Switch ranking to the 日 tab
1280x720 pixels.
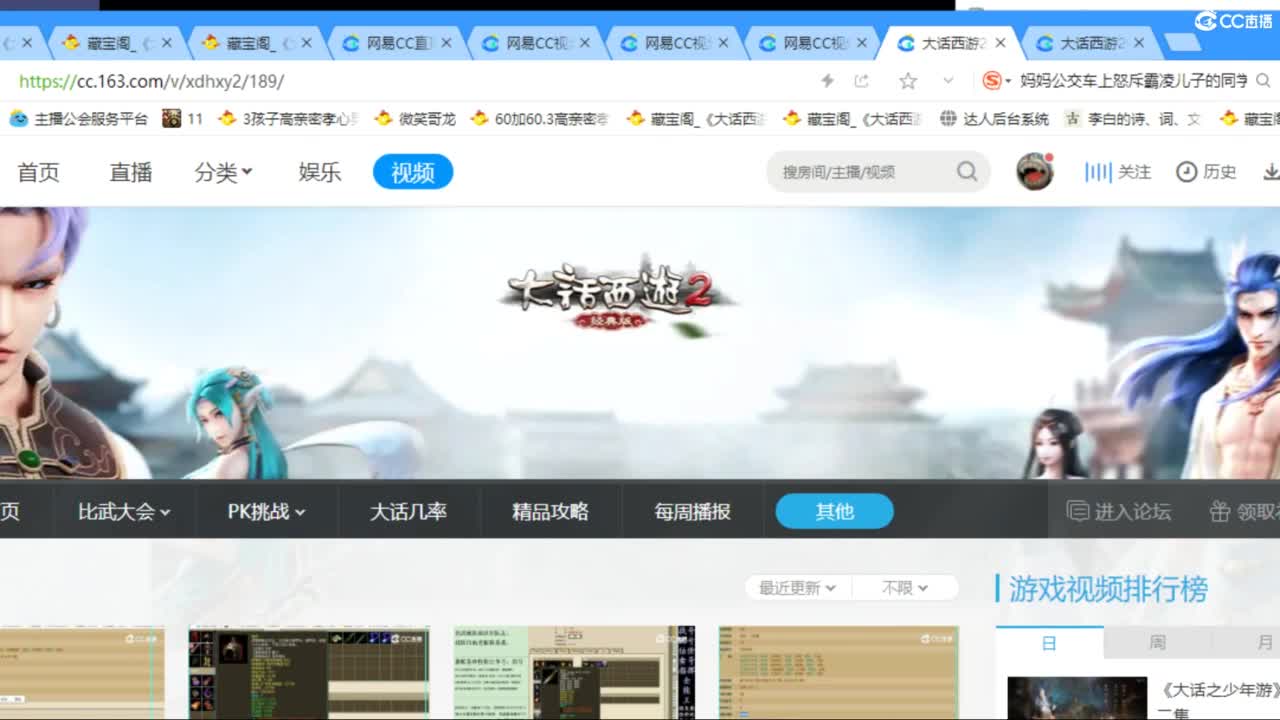[1049, 642]
